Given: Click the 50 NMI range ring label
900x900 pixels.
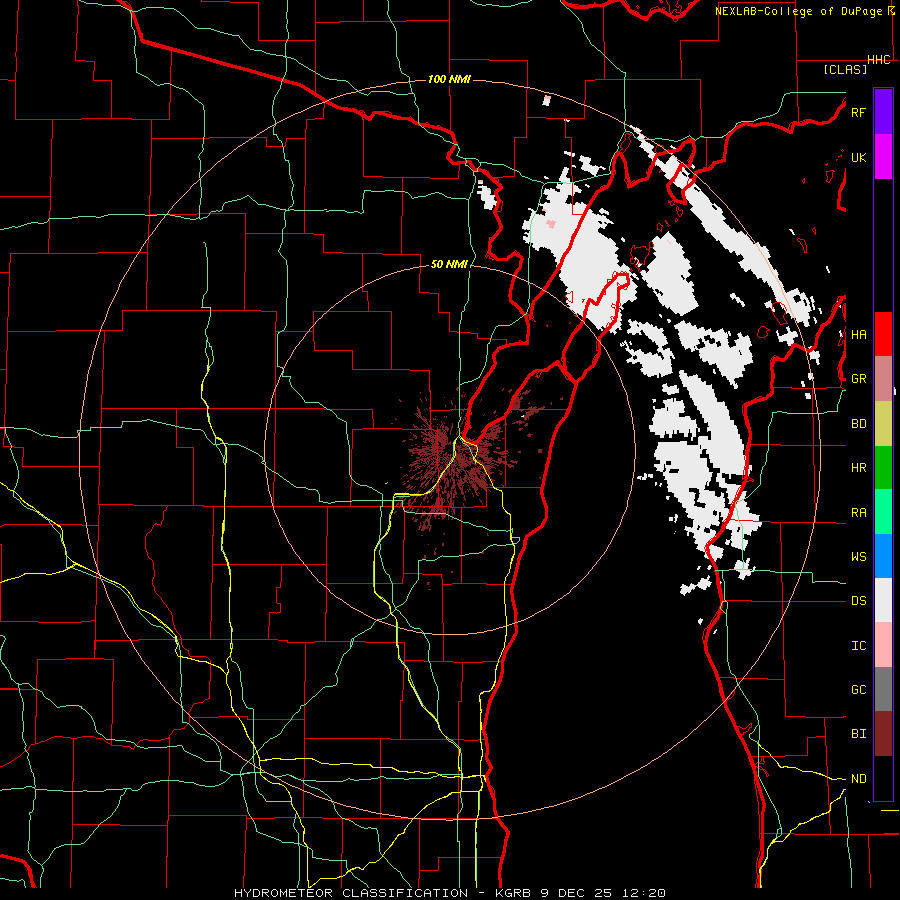Looking at the screenshot, I should tap(449, 264).
